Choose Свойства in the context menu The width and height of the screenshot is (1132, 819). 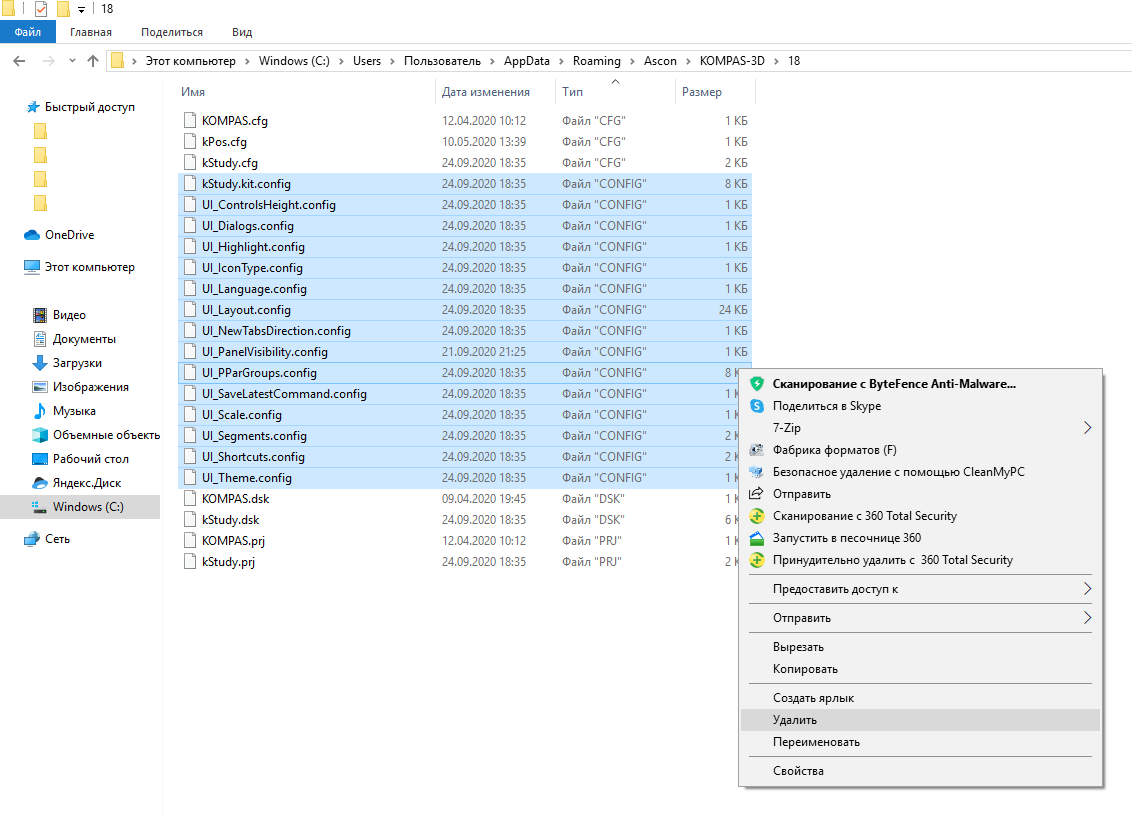(x=920, y=771)
